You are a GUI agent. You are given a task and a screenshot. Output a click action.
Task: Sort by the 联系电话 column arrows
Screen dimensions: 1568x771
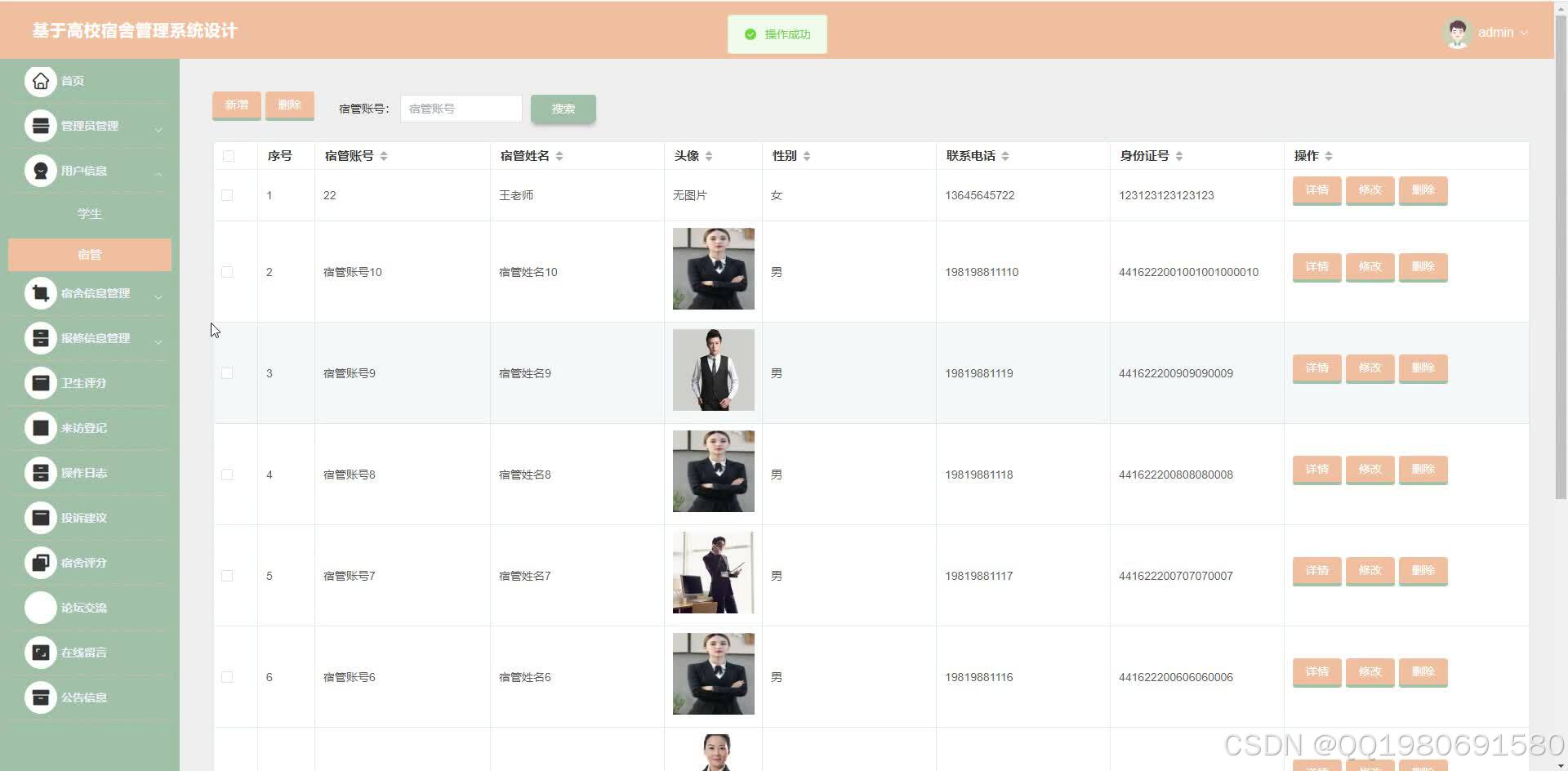pyautogui.click(x=1005, y=155)
